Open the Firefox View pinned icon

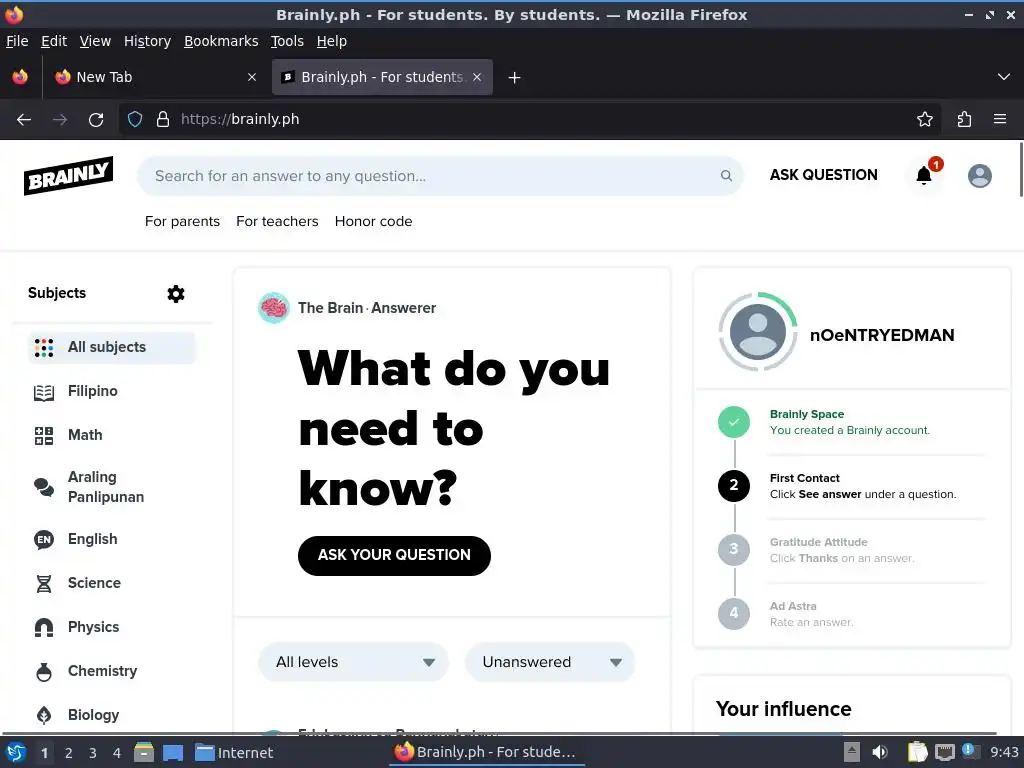click(x=20, y=77)
